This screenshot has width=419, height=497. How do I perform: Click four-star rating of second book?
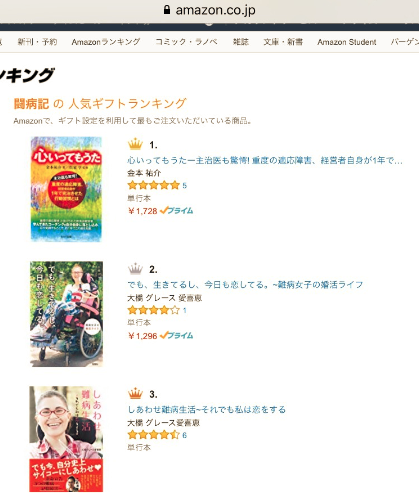(154, 310)
